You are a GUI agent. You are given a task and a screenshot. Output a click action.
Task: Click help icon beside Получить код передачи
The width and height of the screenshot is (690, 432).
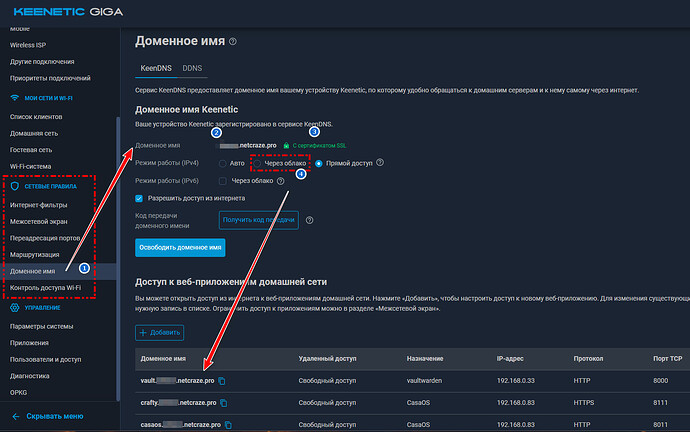pyautogui.click(x=307, y=219)
